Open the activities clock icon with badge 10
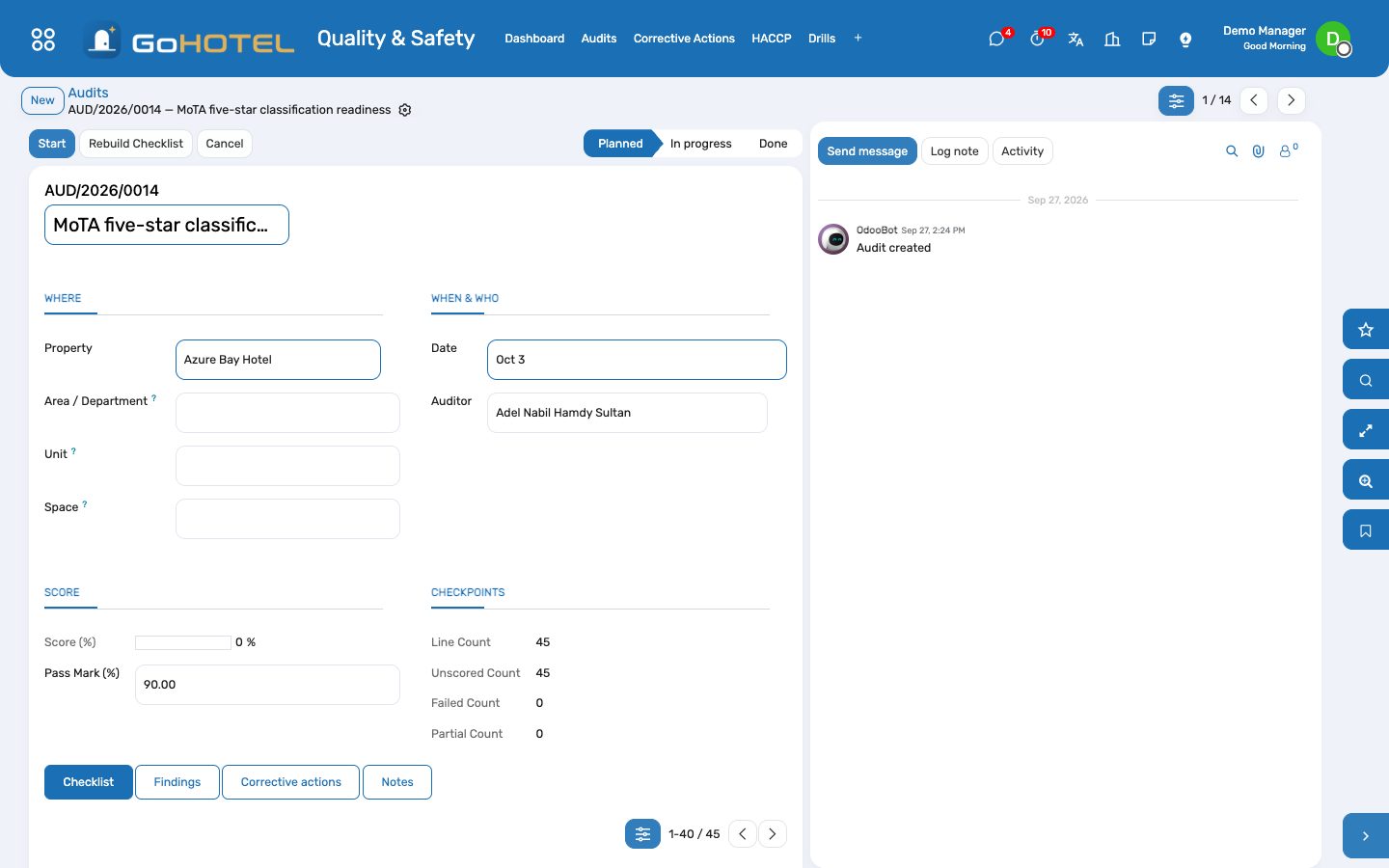 (x=1037, y=39)
